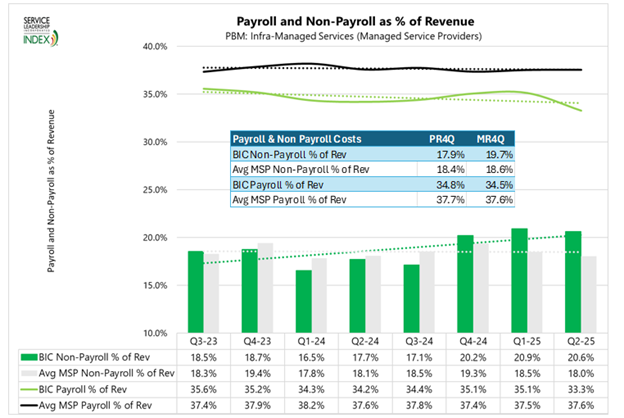Viewport: 624px width, 418px height.
Task: Click the MR4Q column header
Action: [486, 138]
